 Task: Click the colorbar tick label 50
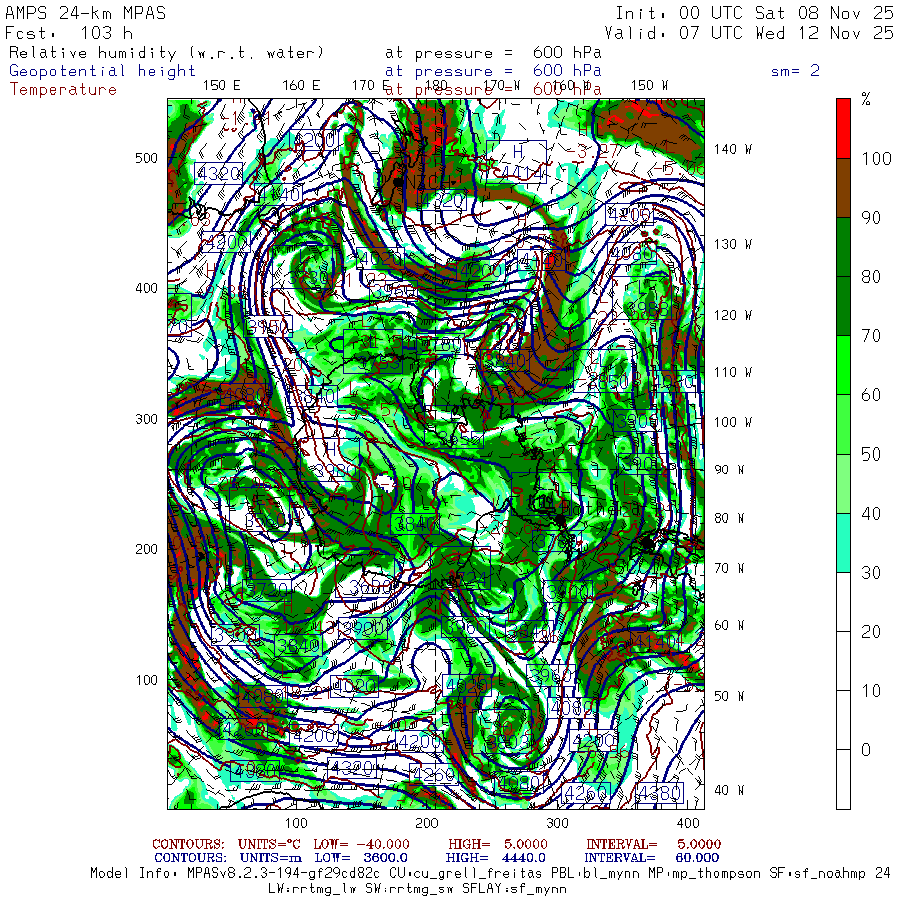pos(871,454)
